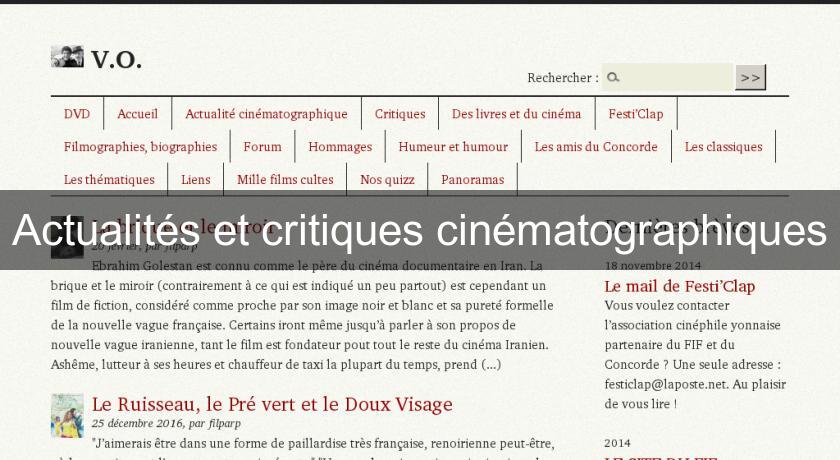Screen dimensions: 840x460
Task: Open Des livres et du cinéma
Action: (x=516, y=114)
